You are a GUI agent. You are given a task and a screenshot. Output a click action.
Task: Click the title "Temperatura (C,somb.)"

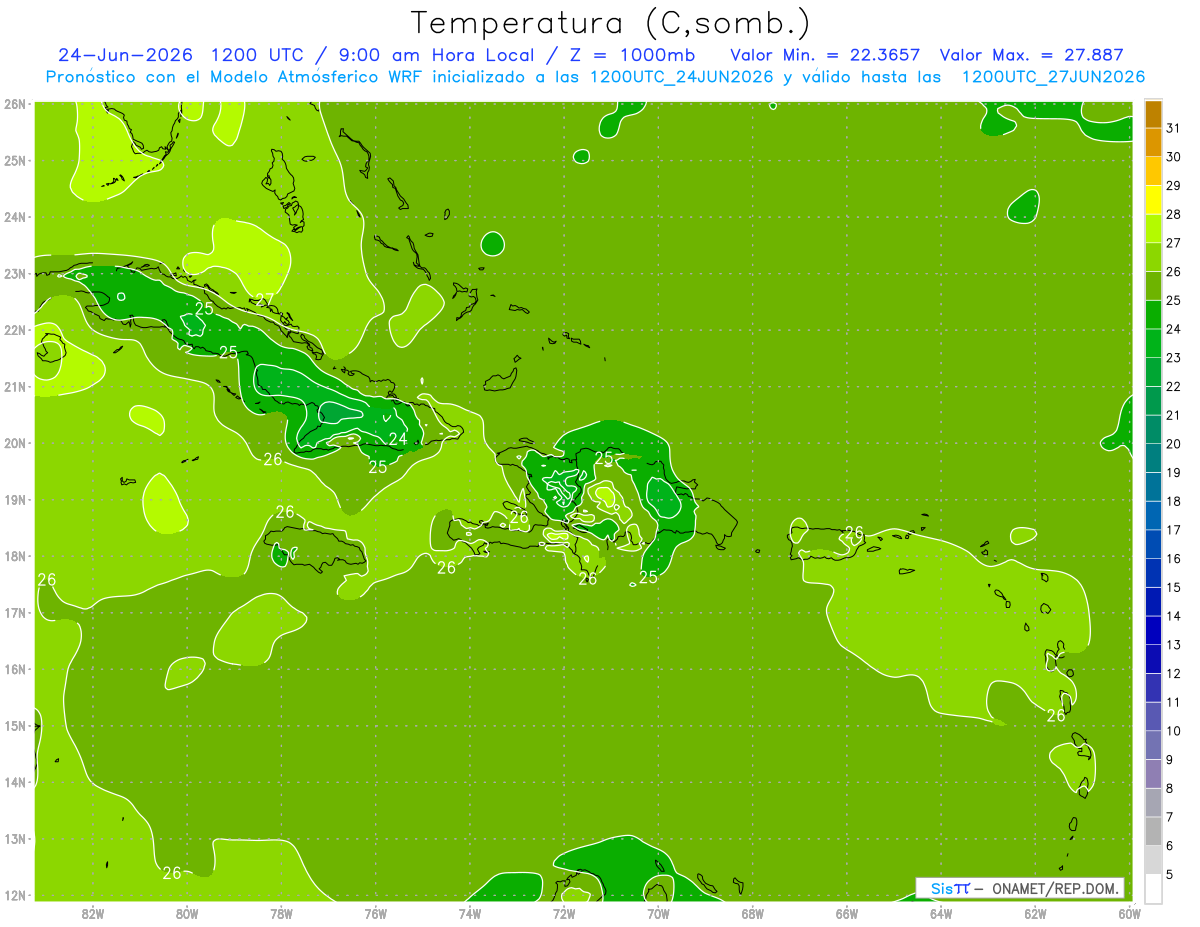(x=610, y=23)
